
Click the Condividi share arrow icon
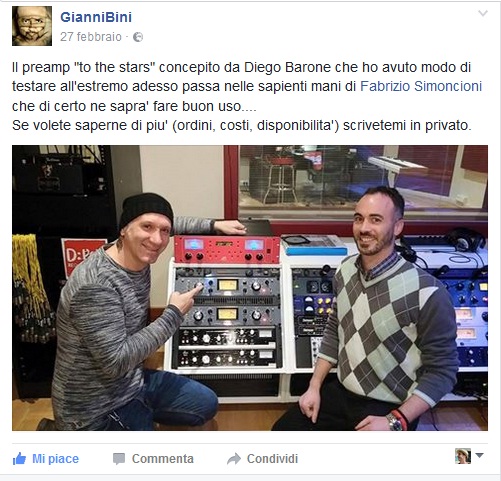pos(234,459)
